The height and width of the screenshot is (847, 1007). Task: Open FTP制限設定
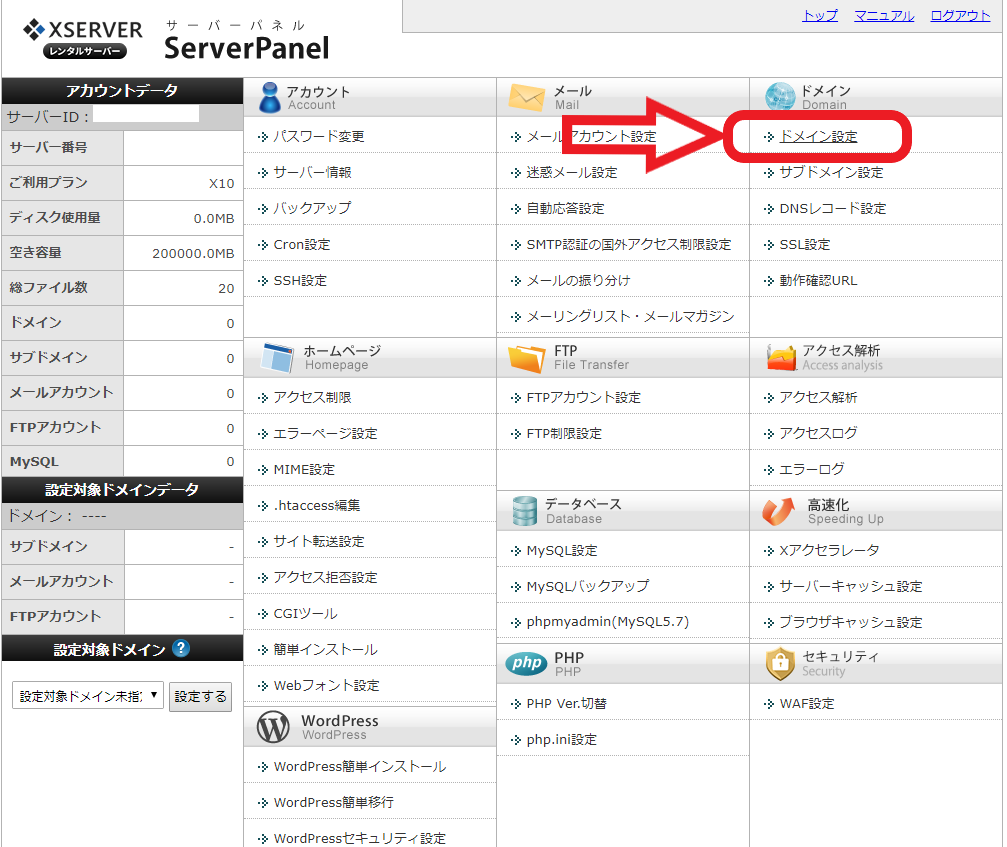tap(564, 433)
